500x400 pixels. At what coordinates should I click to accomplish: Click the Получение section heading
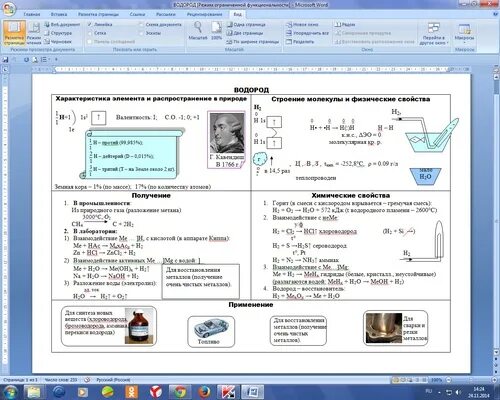click(x=151, y=196)
